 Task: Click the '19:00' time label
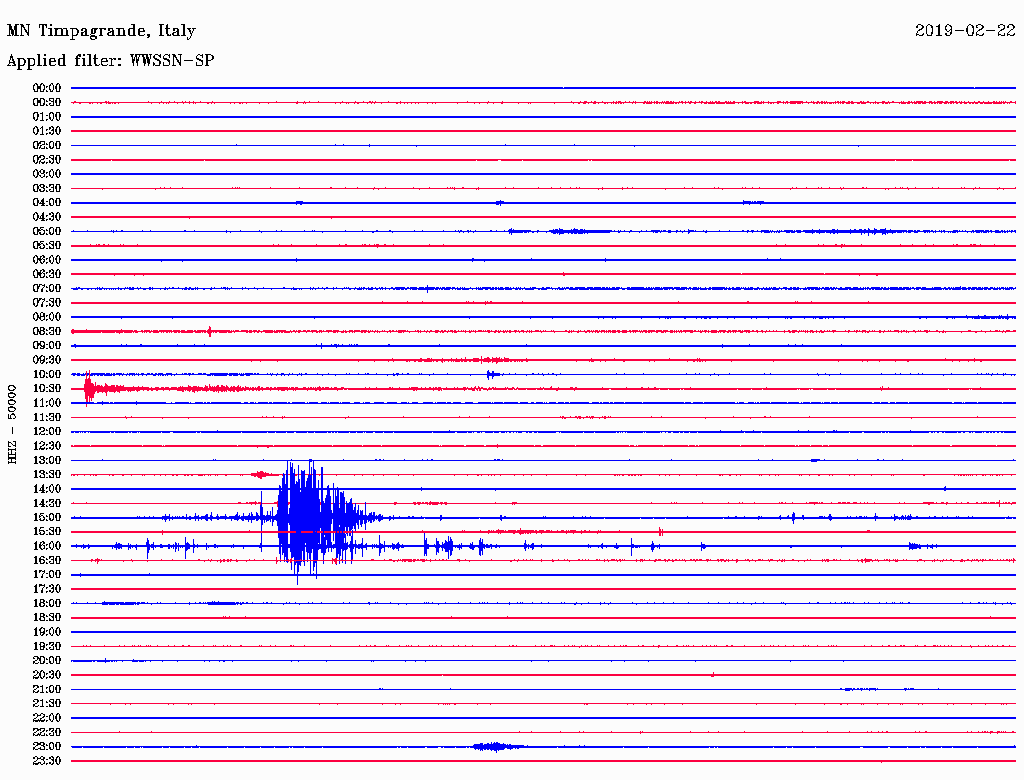coord(46,632)
